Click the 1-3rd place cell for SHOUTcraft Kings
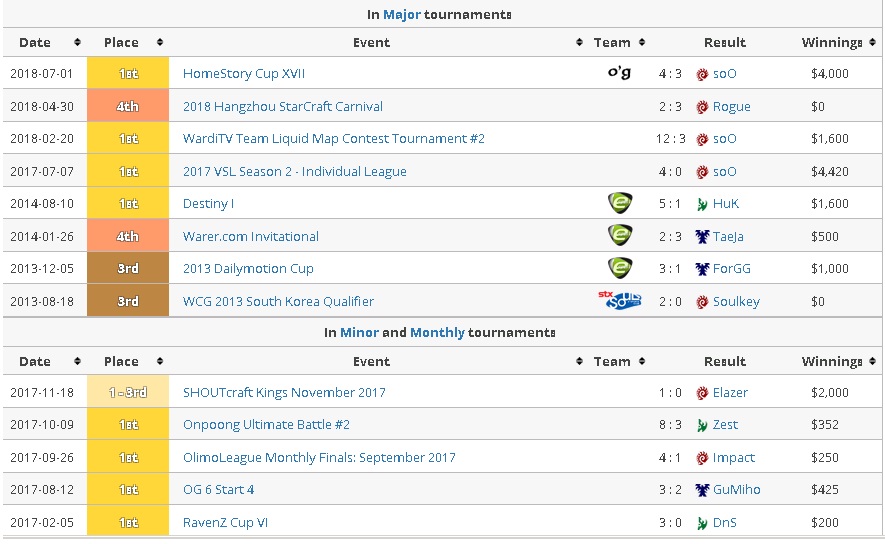 point(128,392)
